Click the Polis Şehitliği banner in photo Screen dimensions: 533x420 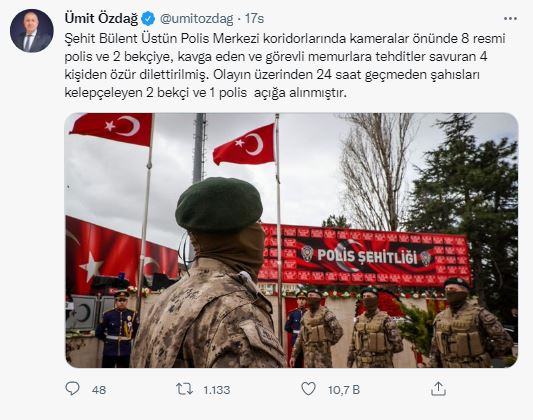tap(365, 256)
